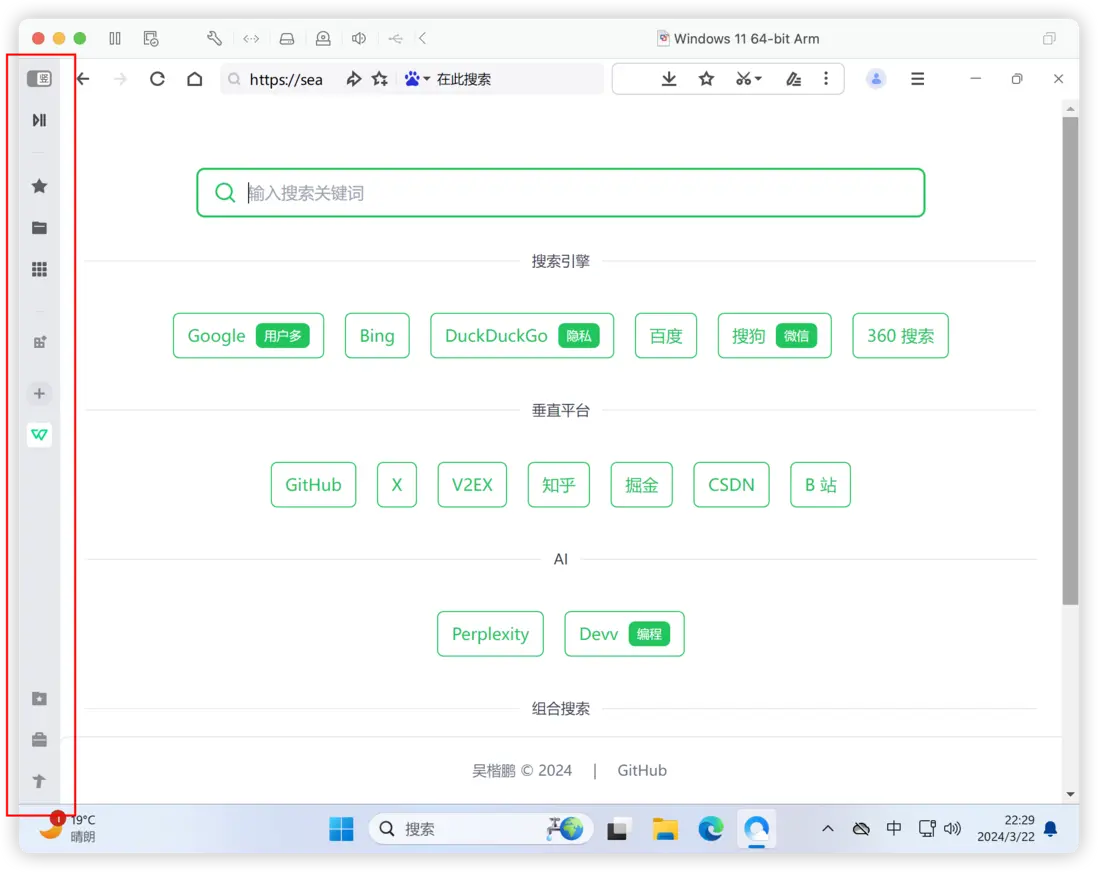
Task: Open File Explorer from the taskbar
Action: pos(665,829)
